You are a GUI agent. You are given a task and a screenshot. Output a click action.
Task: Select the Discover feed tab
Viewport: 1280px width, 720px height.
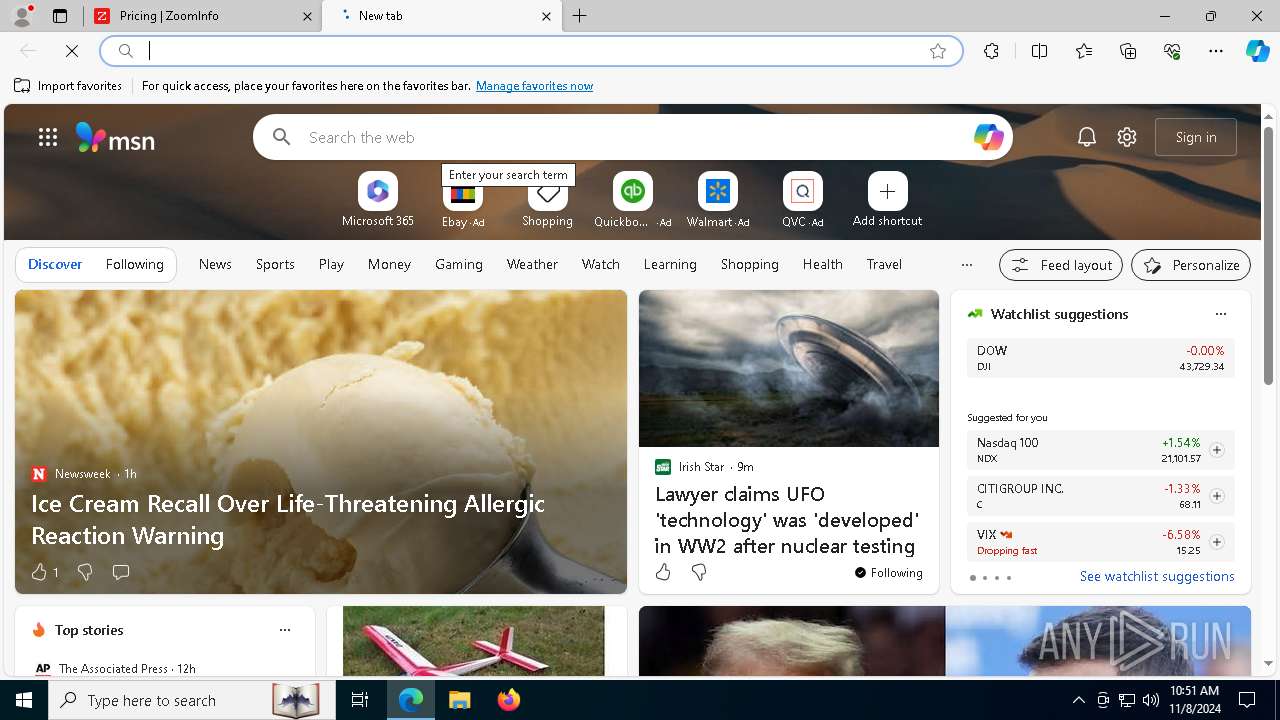(55, 264)
